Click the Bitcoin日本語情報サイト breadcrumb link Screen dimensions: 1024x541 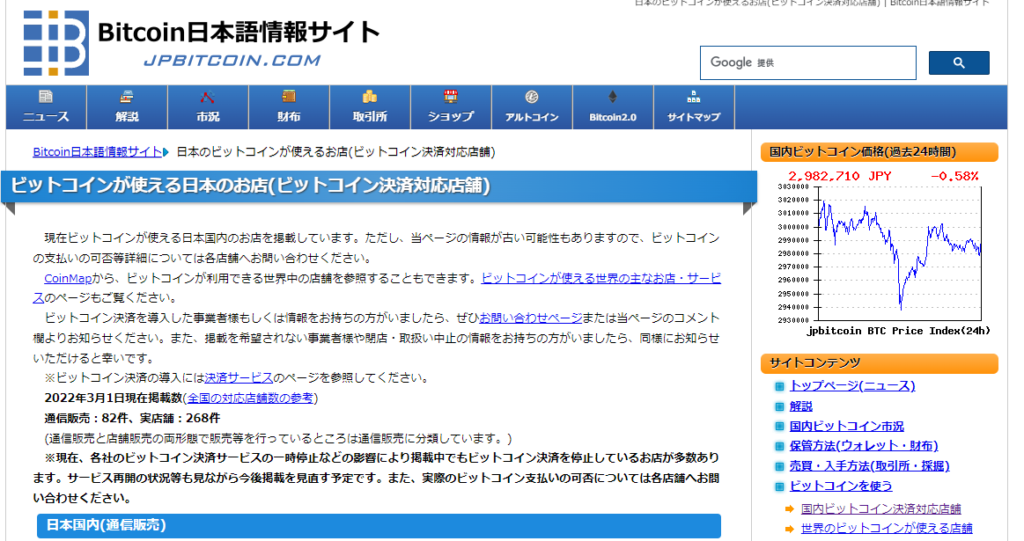(97, 152)
